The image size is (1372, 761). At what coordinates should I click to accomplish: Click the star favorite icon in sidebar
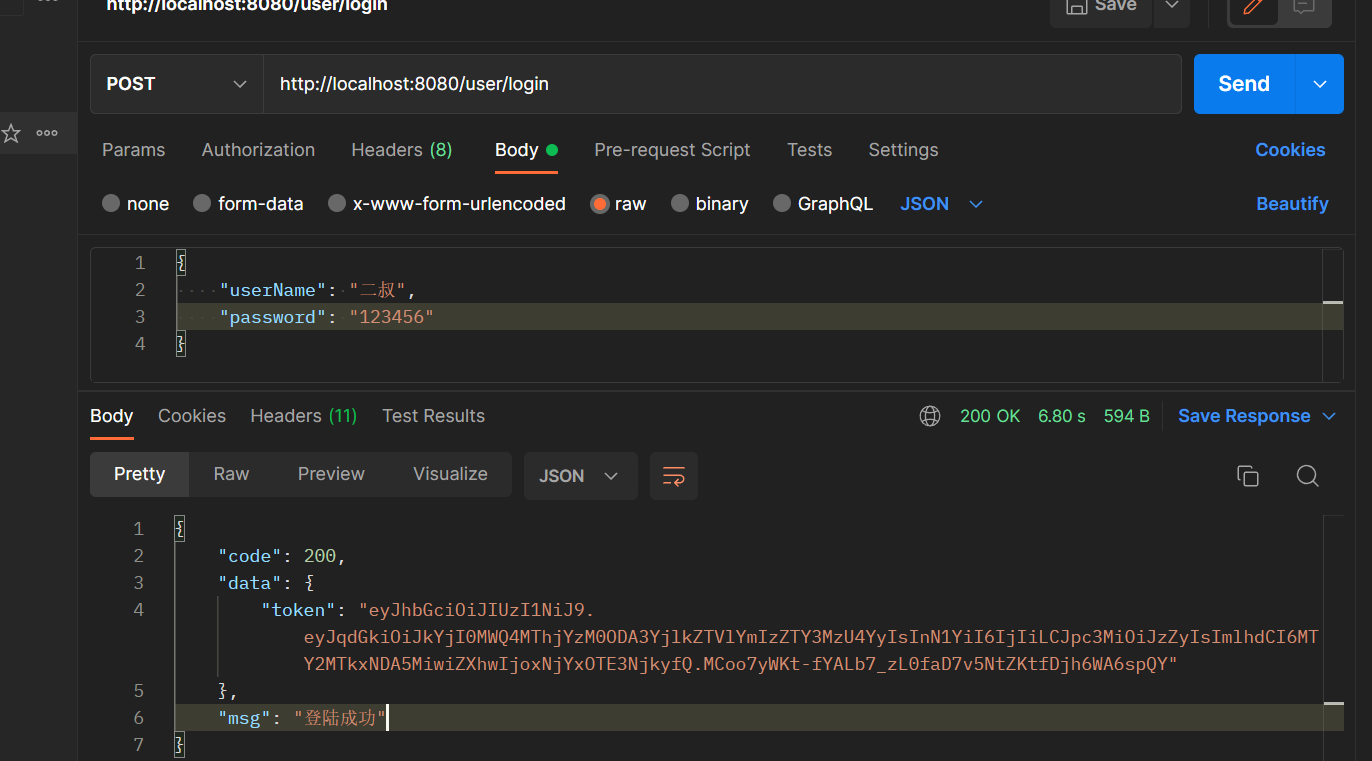[x=11, y=133]
